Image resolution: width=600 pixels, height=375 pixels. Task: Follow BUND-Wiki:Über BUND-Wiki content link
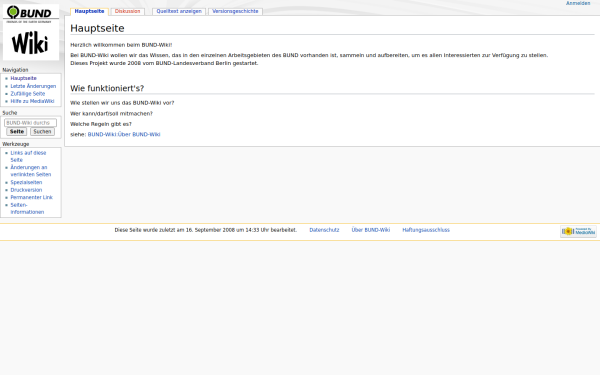point(124,134)
